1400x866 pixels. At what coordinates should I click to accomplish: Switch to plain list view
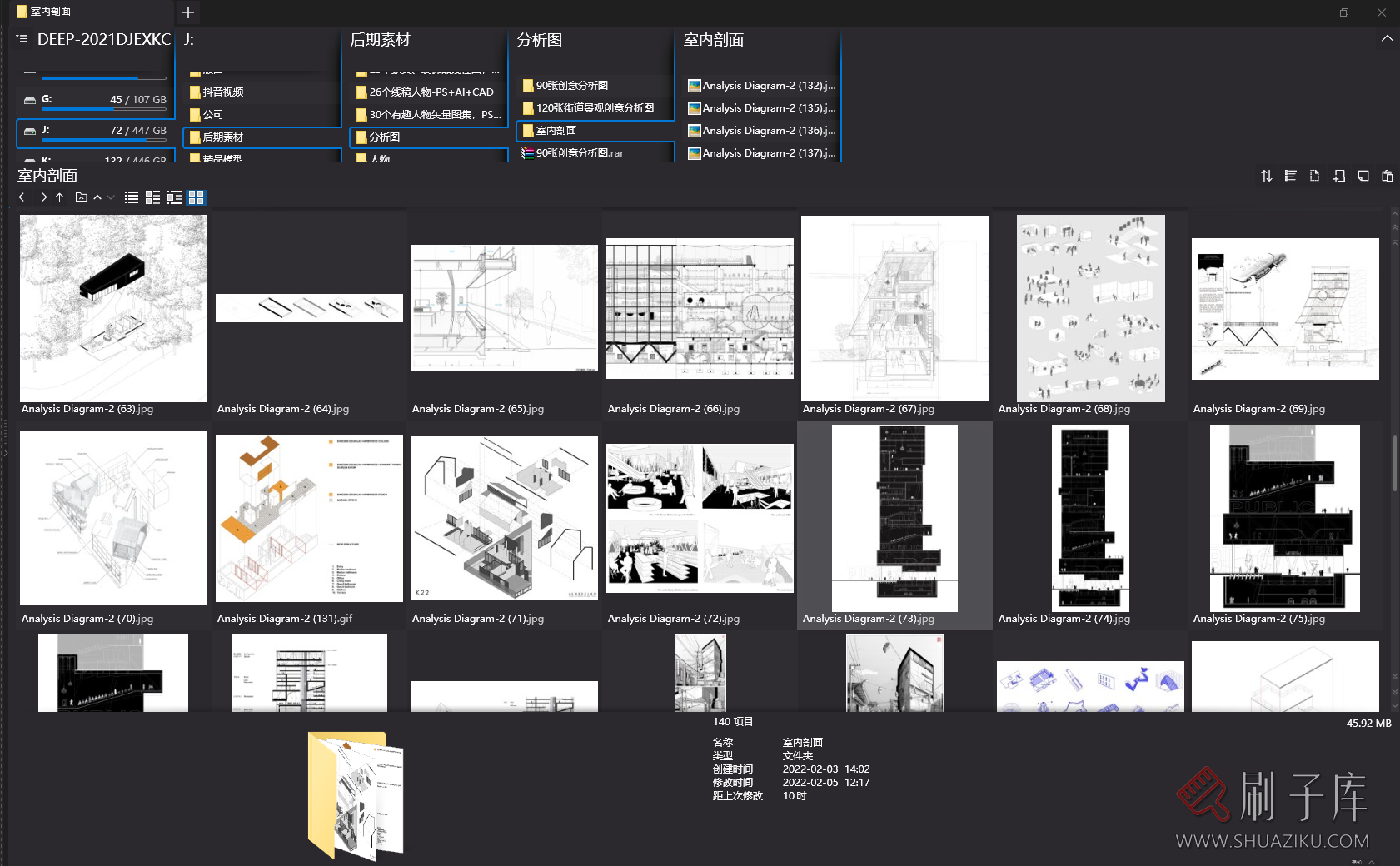tap(132, 197)
